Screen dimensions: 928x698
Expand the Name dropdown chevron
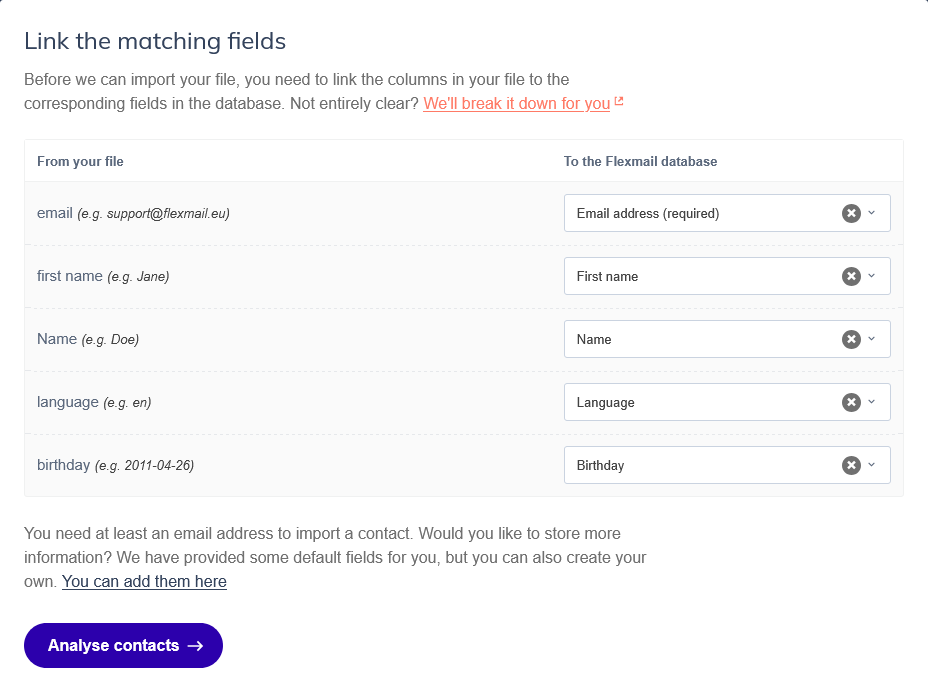coord(872,339)
